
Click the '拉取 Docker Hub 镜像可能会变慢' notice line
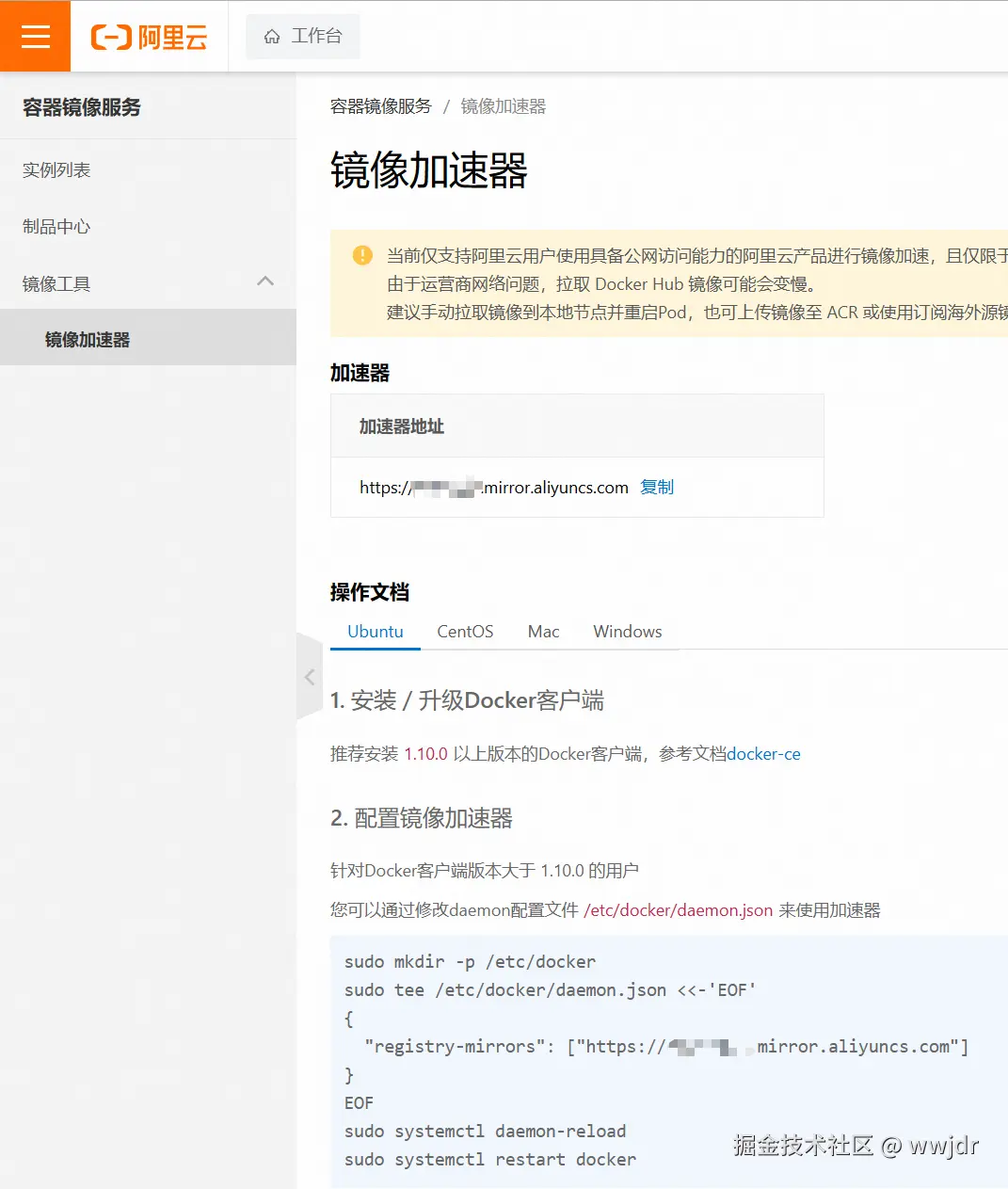click(x=601, y=283)
